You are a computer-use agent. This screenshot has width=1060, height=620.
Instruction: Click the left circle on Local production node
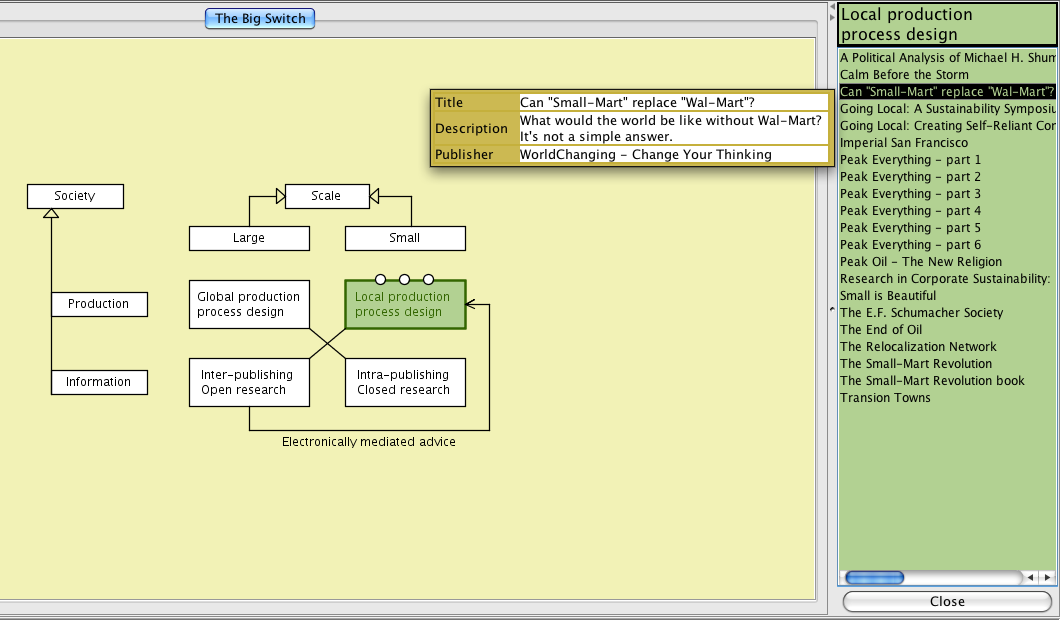tap(380, 279)
